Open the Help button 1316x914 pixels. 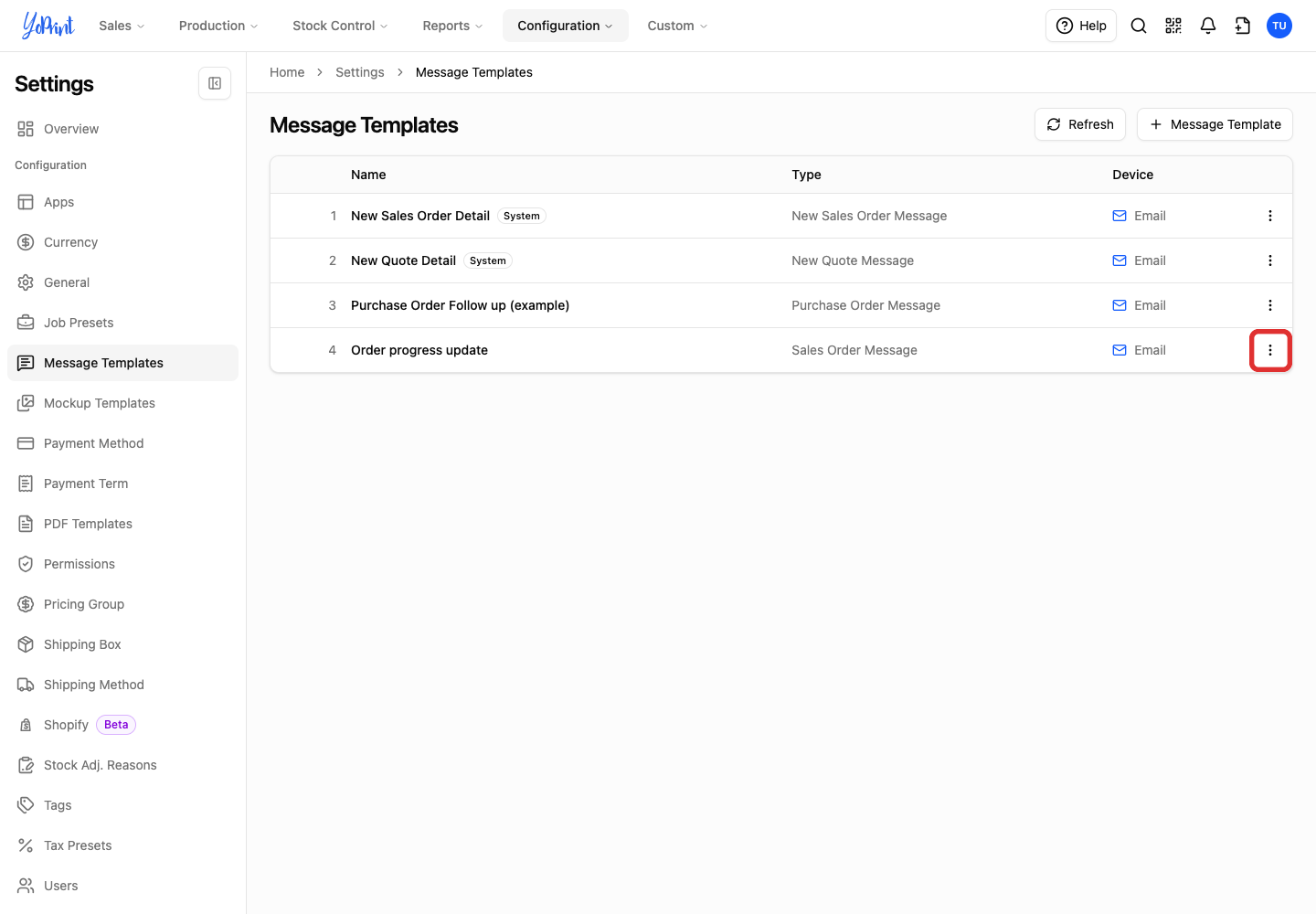point(1081,26)
